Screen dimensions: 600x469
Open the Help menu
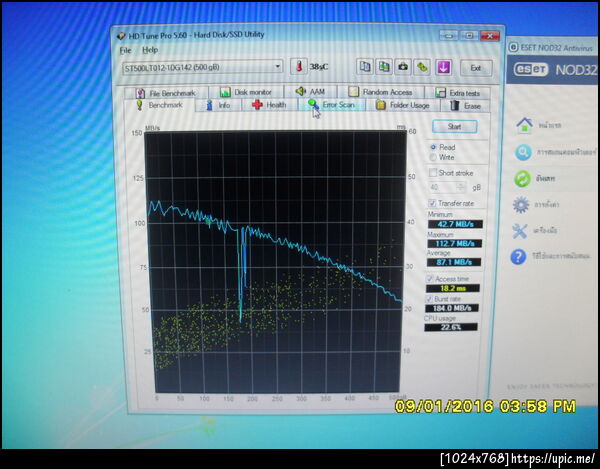coord(150,50)
